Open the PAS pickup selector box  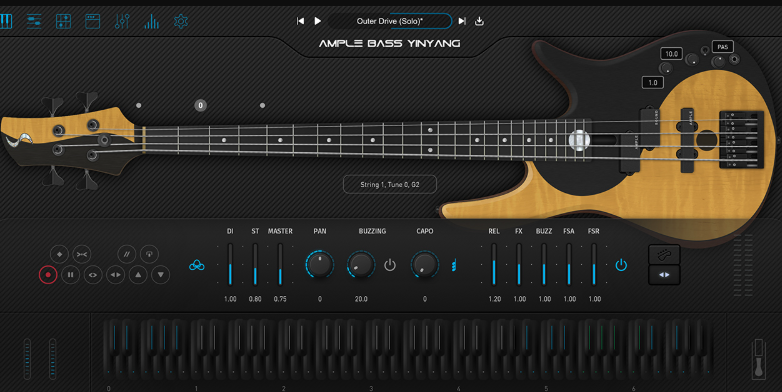pos(723,47)
